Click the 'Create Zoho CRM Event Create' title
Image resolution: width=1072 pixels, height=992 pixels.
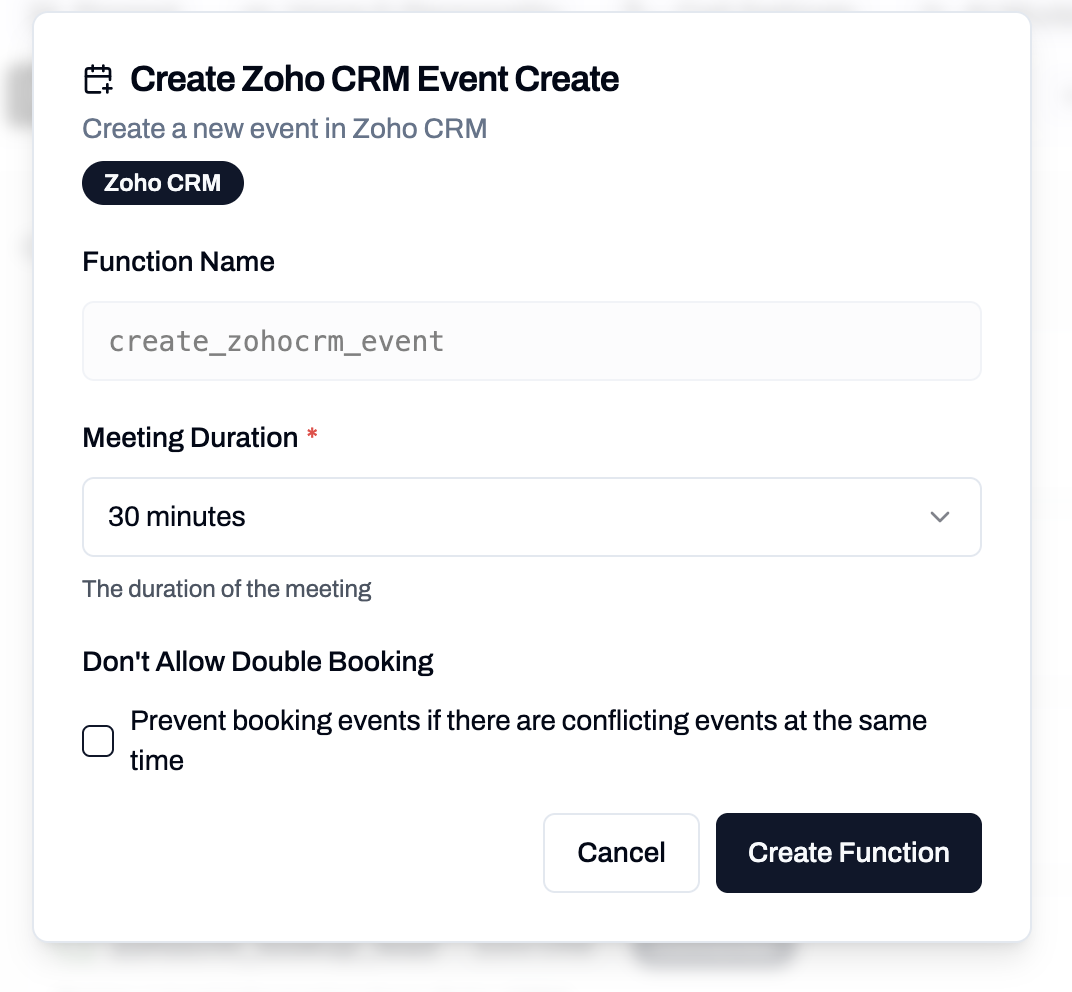click(x=375, y=79)
